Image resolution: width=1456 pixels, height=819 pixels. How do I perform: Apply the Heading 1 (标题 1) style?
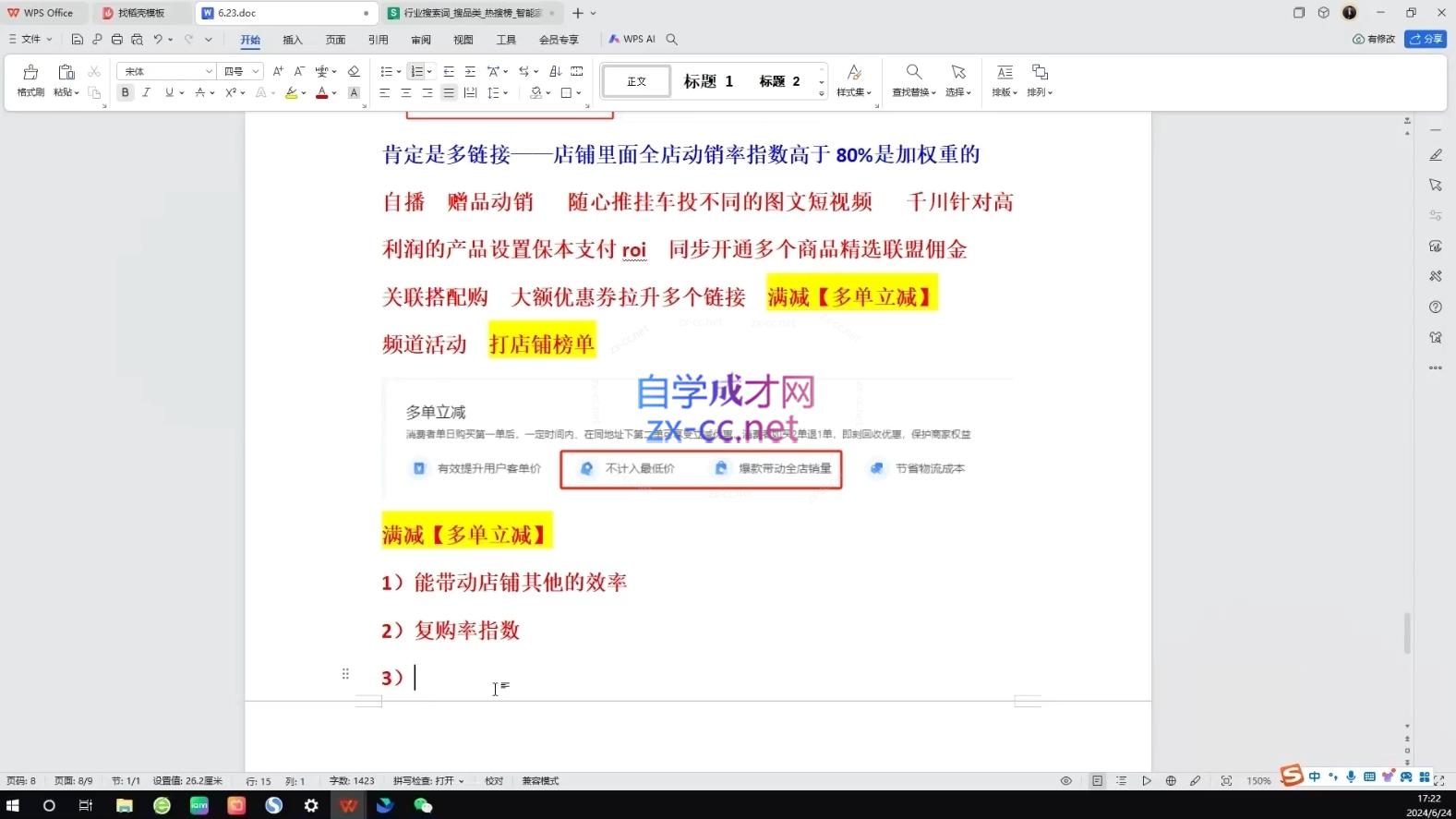pyautogui.click(x=708, y=81)
